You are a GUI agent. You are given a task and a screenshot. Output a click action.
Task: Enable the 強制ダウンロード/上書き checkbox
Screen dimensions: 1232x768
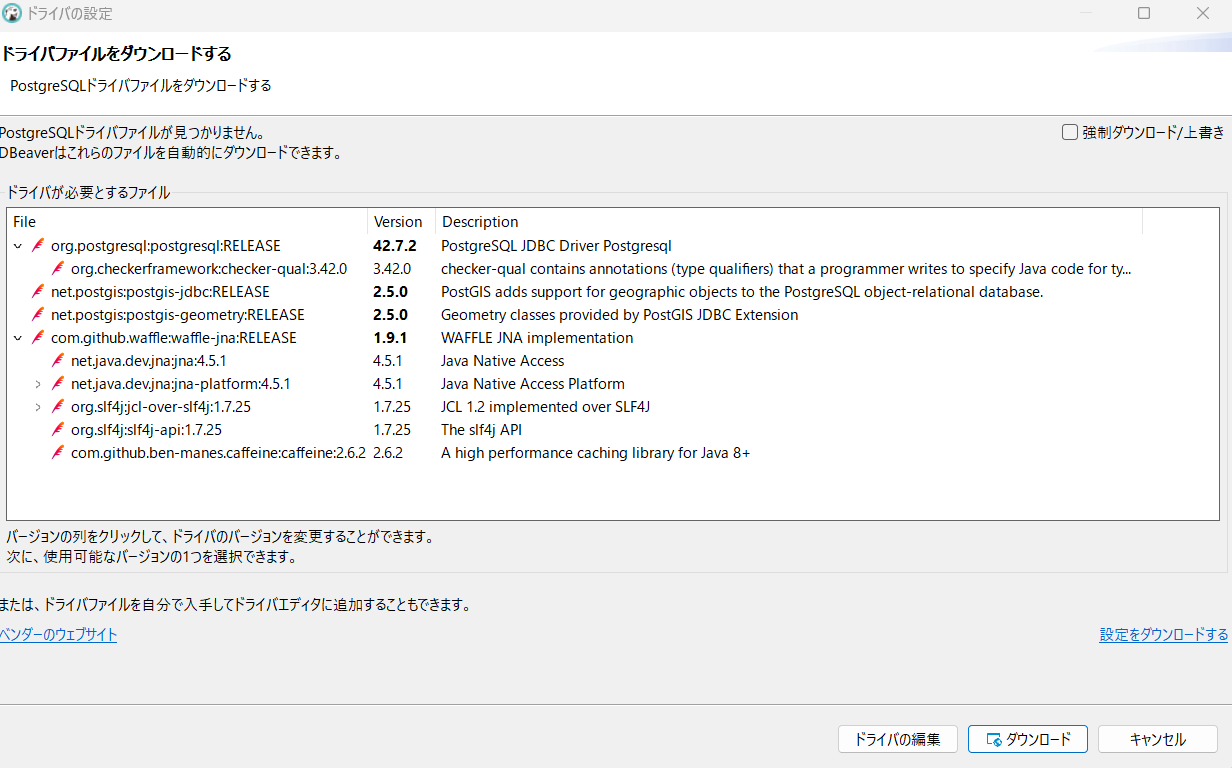(x=1070, y=132)
